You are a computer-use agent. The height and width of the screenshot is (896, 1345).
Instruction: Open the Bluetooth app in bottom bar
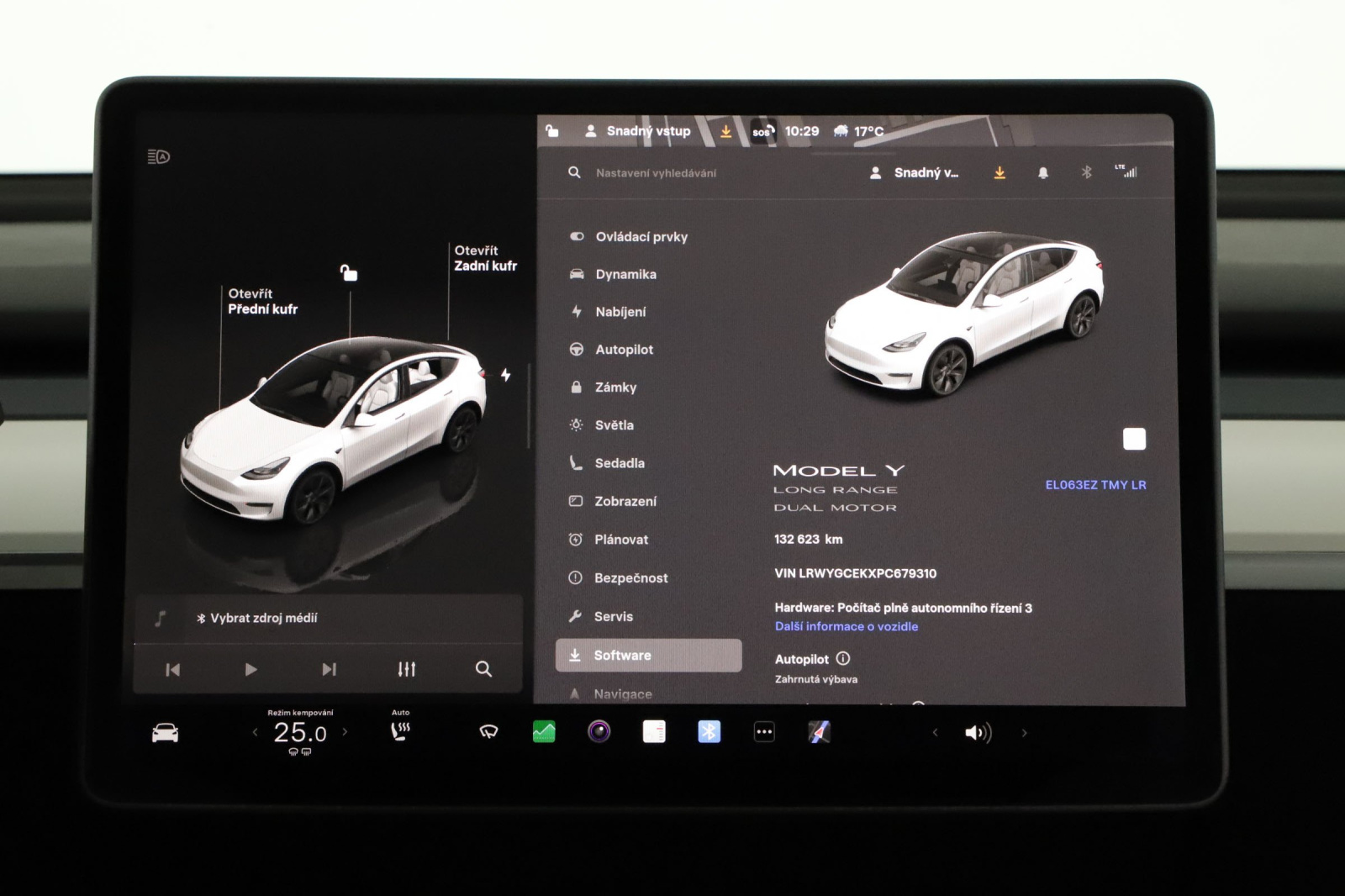(x=709, y=732)
